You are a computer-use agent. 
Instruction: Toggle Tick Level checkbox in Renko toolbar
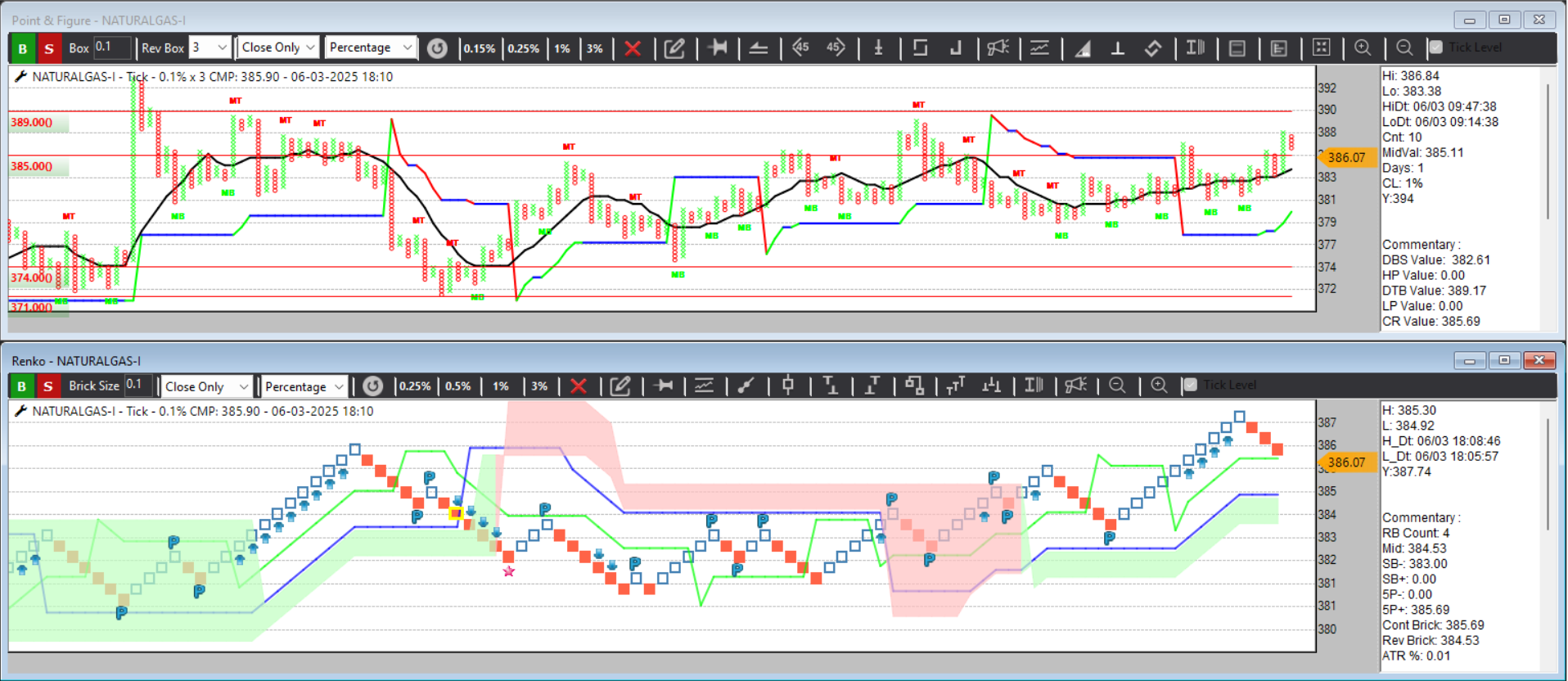click(x=1190, y=385)
